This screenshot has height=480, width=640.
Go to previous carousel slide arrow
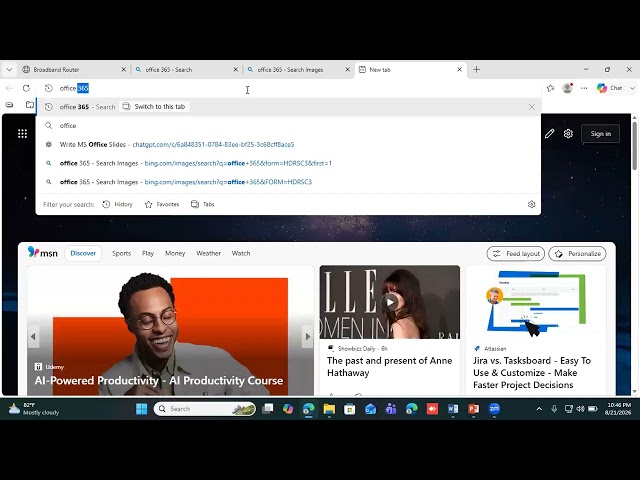coord(33,337)
